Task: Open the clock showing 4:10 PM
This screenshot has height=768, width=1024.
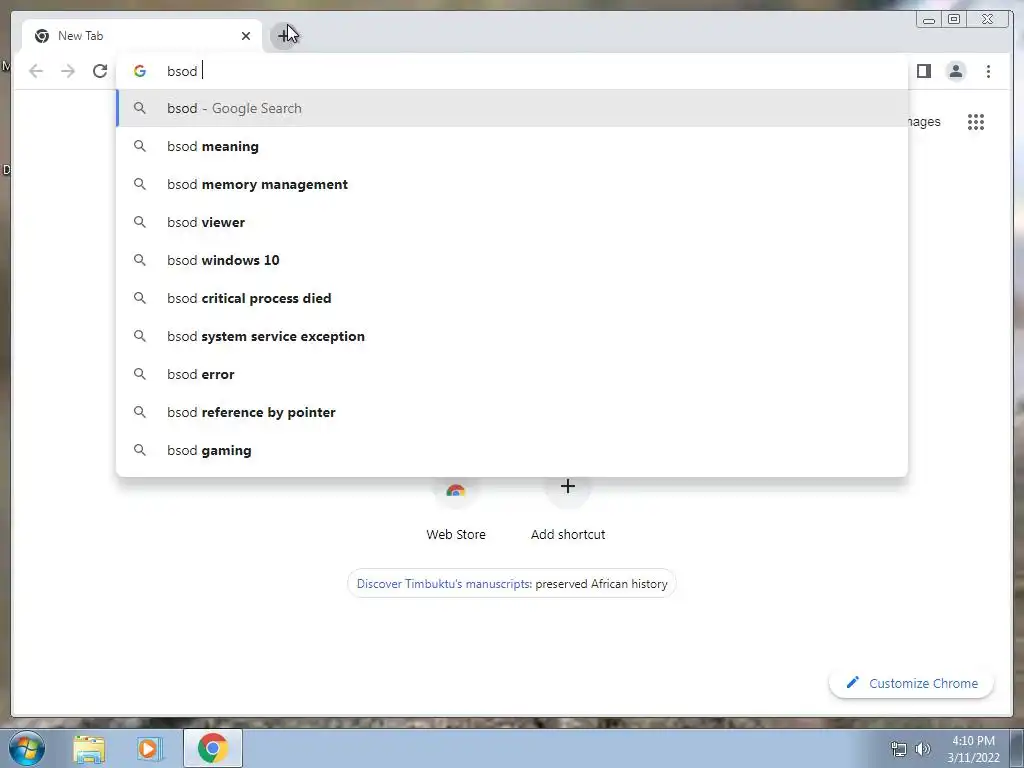Action: 973,749
